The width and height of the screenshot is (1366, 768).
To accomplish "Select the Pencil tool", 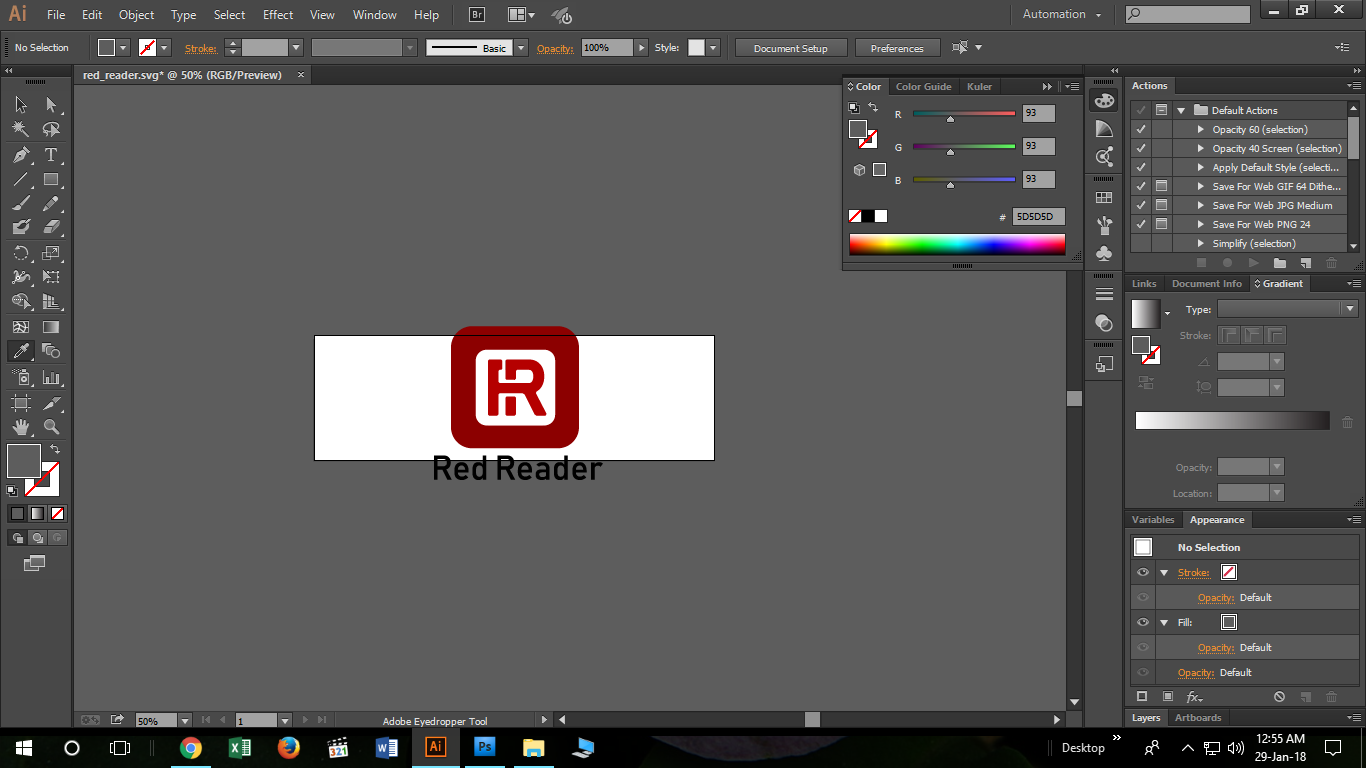I will [x=51, y=203].
